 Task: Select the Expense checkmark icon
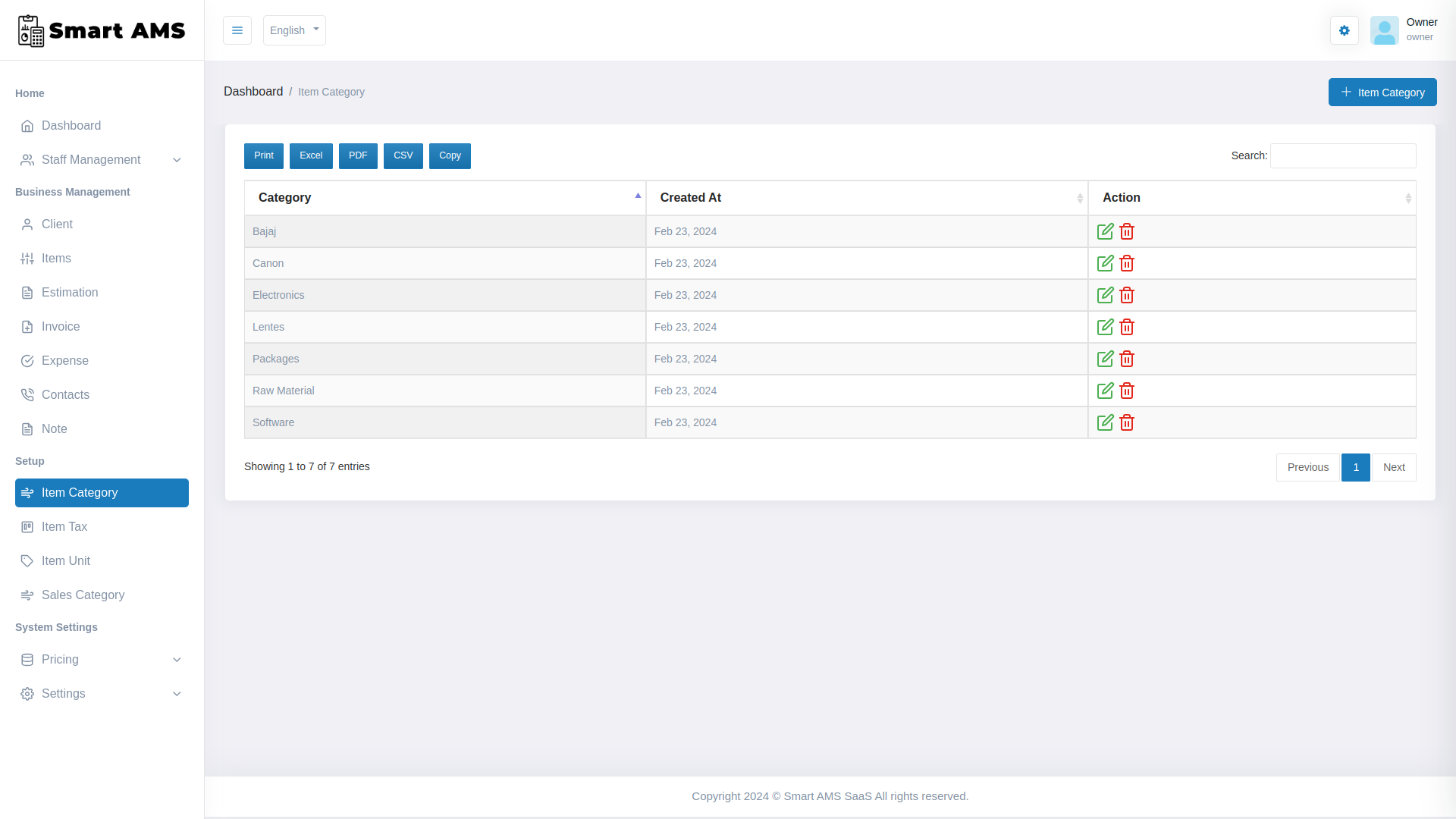27,360
